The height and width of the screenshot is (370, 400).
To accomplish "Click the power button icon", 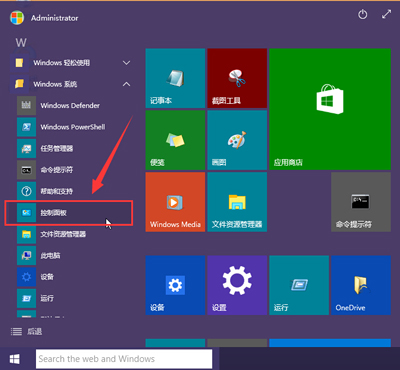I will [363, 15].
